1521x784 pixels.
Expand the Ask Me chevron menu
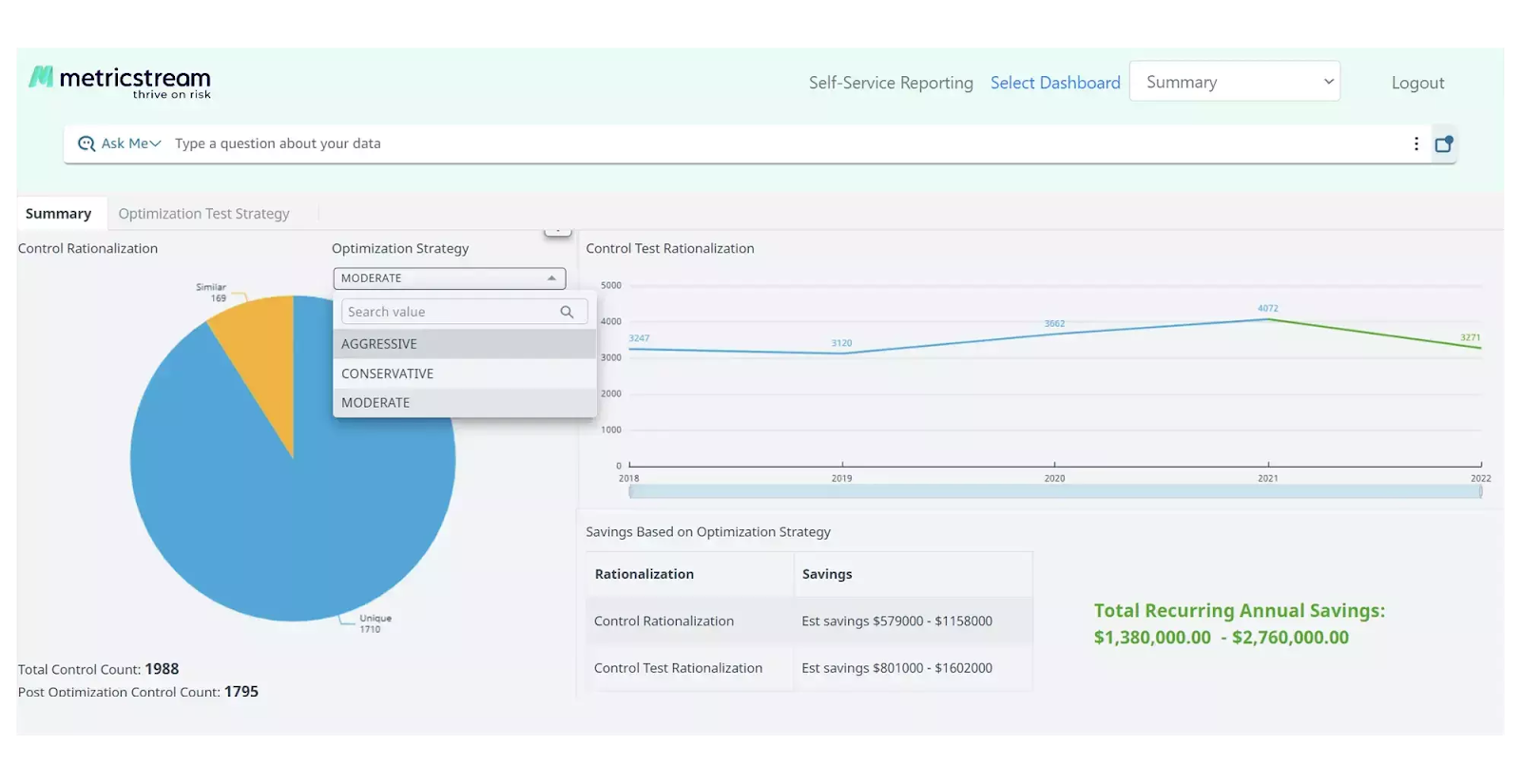point(155,143)
